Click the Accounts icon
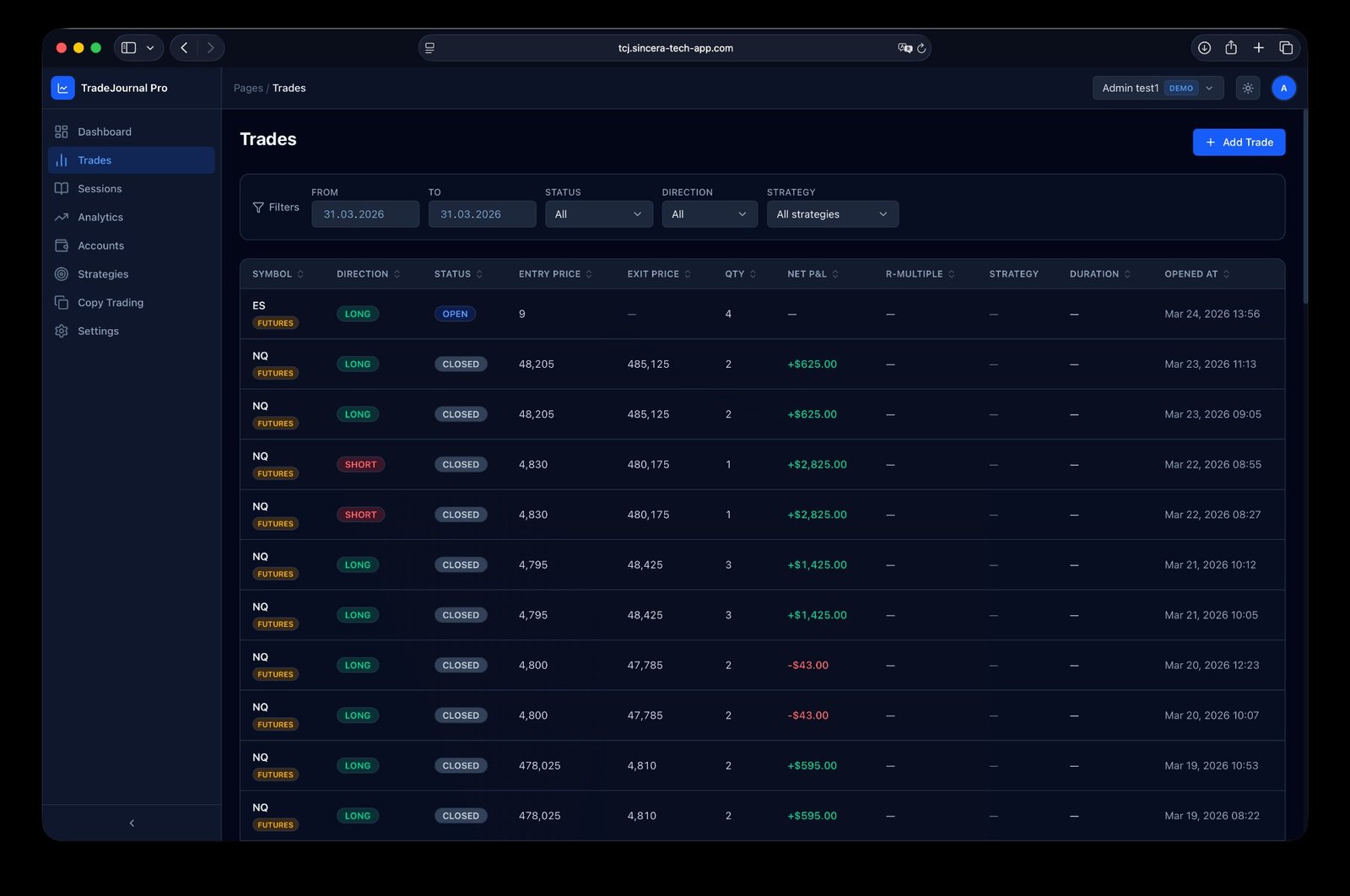 click(61, 246)
